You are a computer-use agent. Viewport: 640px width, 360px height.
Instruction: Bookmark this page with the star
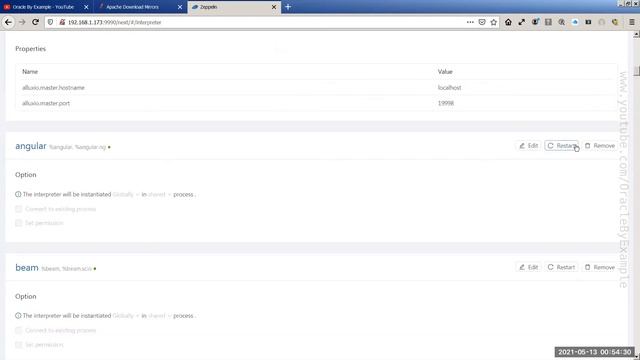[x=493, y=22]
